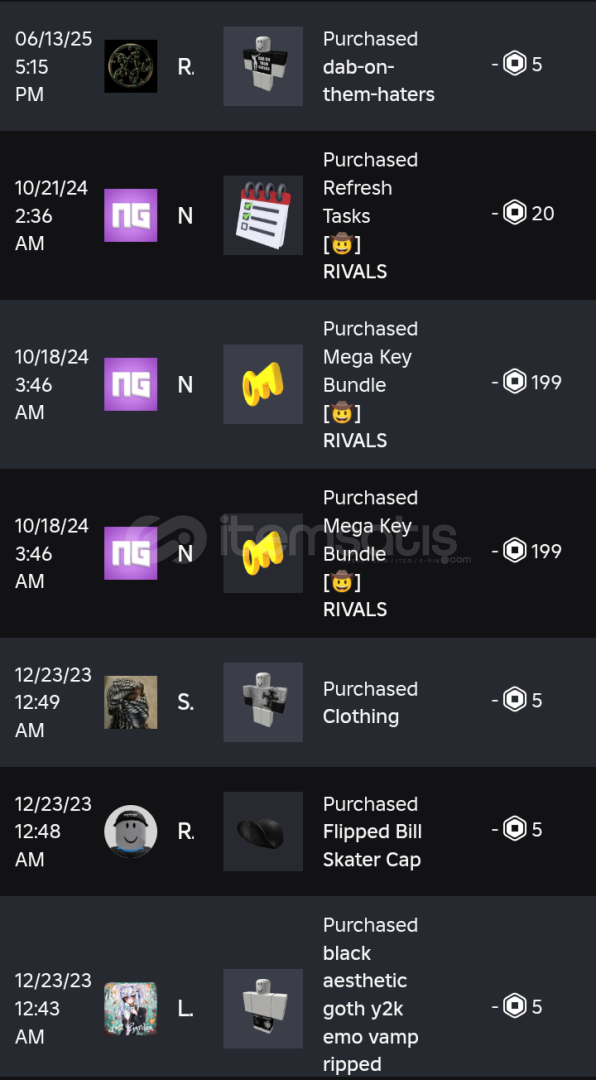596x1080 pixels.
Task: Open the Flipped Bill Skater Cap thumbnail
Action: pos(263,831)
